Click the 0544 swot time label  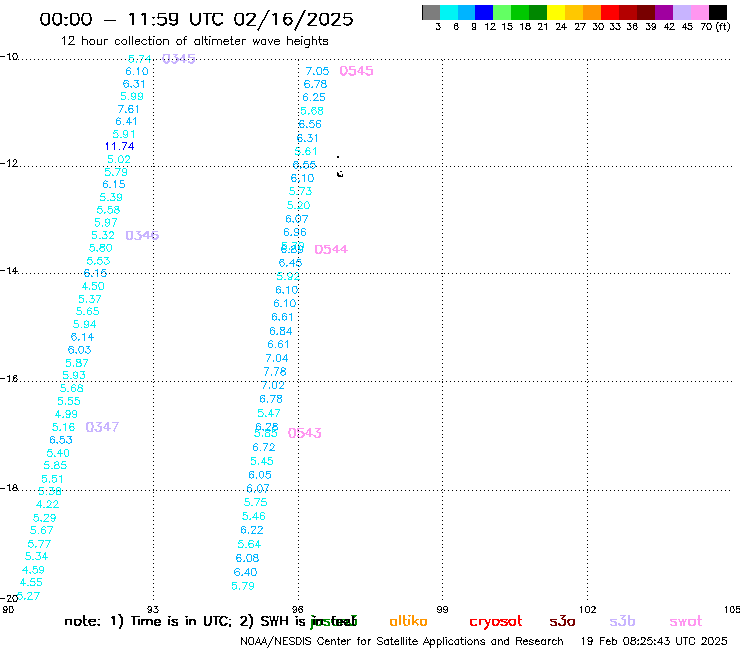[331, 249]
